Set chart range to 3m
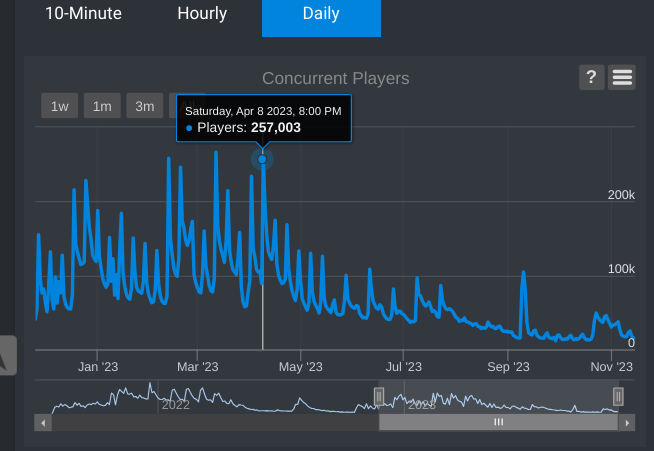This screenshot has height=451, width=654. [145, 106]
